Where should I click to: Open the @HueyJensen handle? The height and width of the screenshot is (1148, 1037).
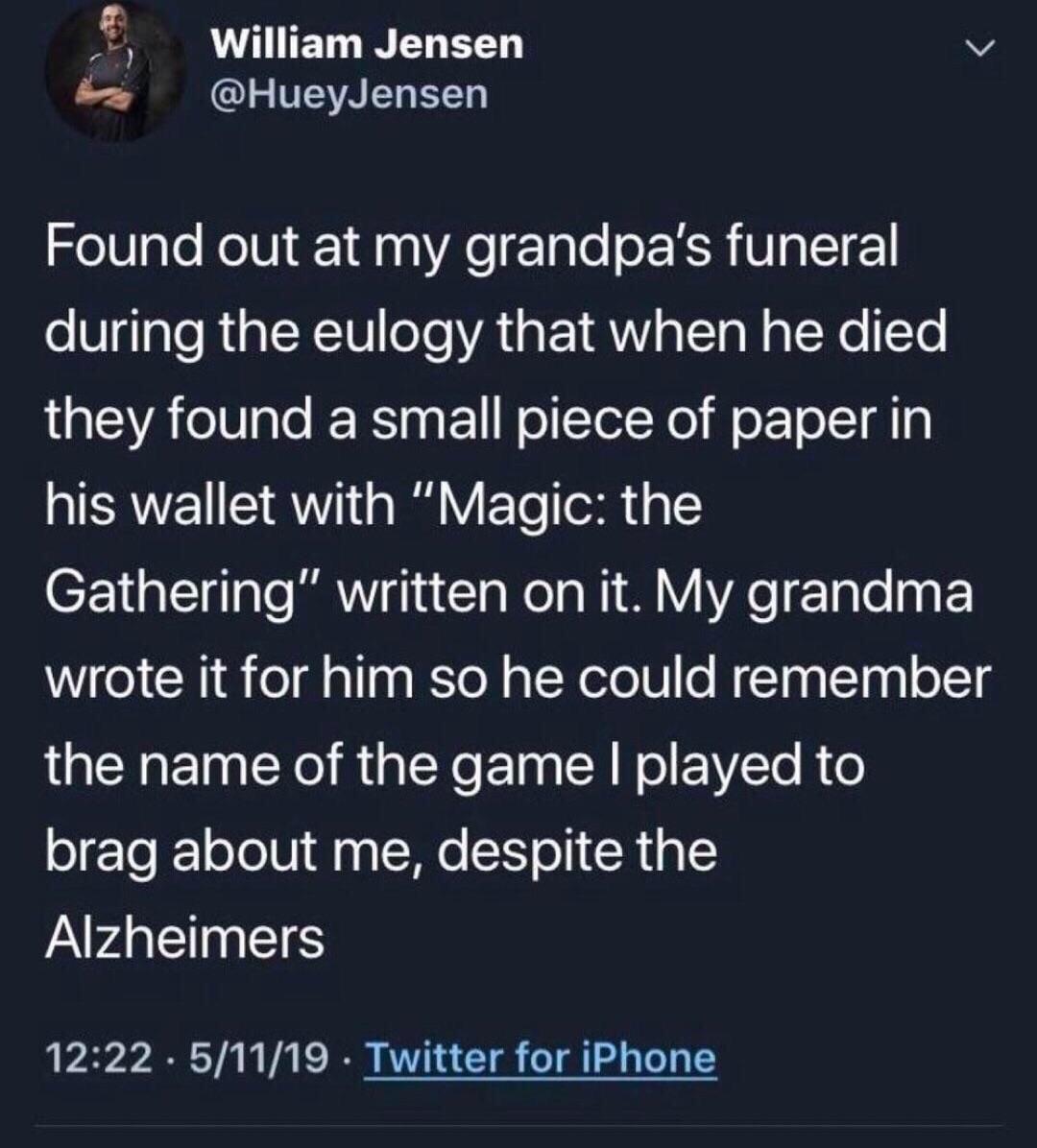point(349,94)
